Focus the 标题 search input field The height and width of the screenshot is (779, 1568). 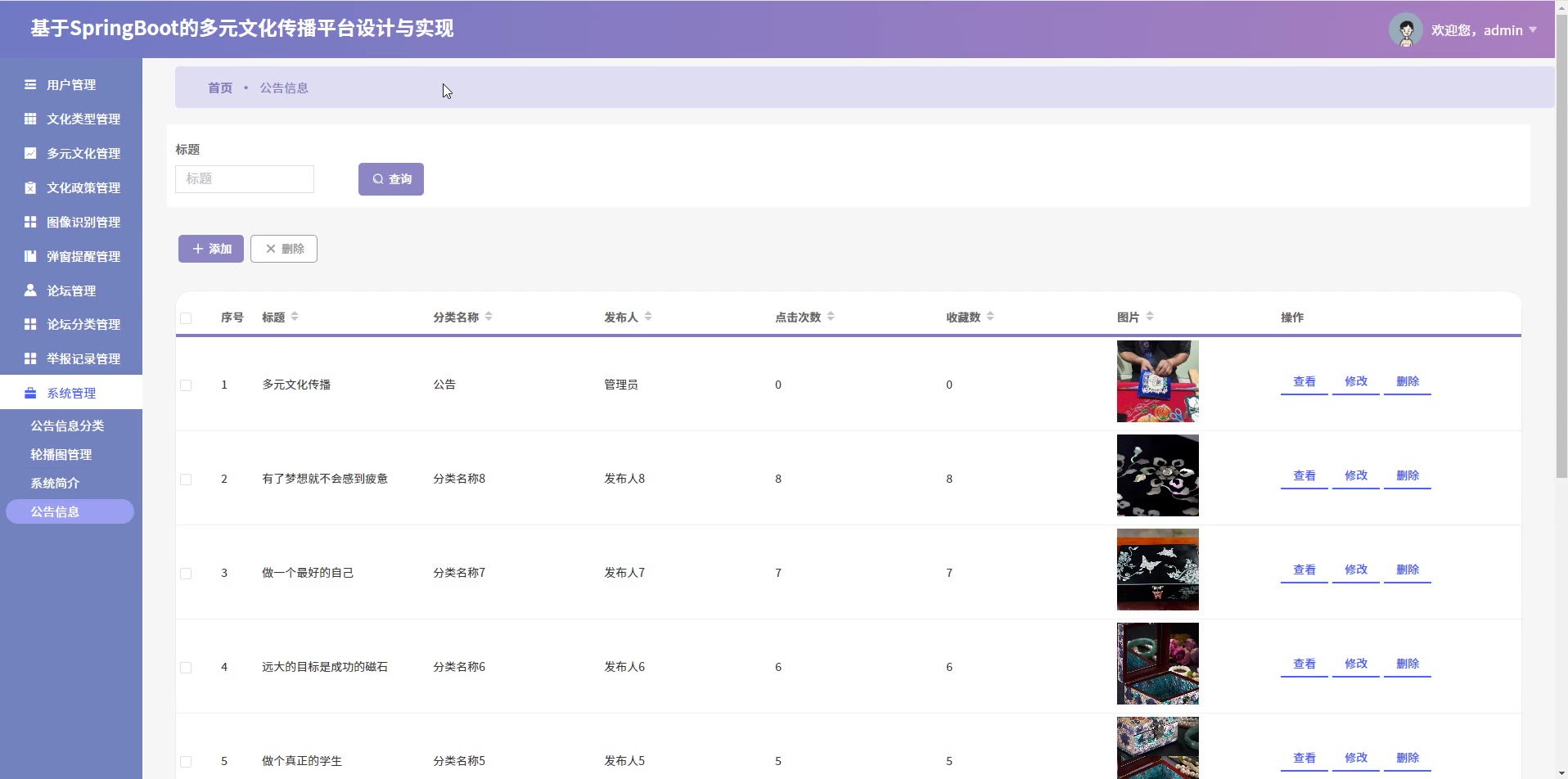coord(245,179)
